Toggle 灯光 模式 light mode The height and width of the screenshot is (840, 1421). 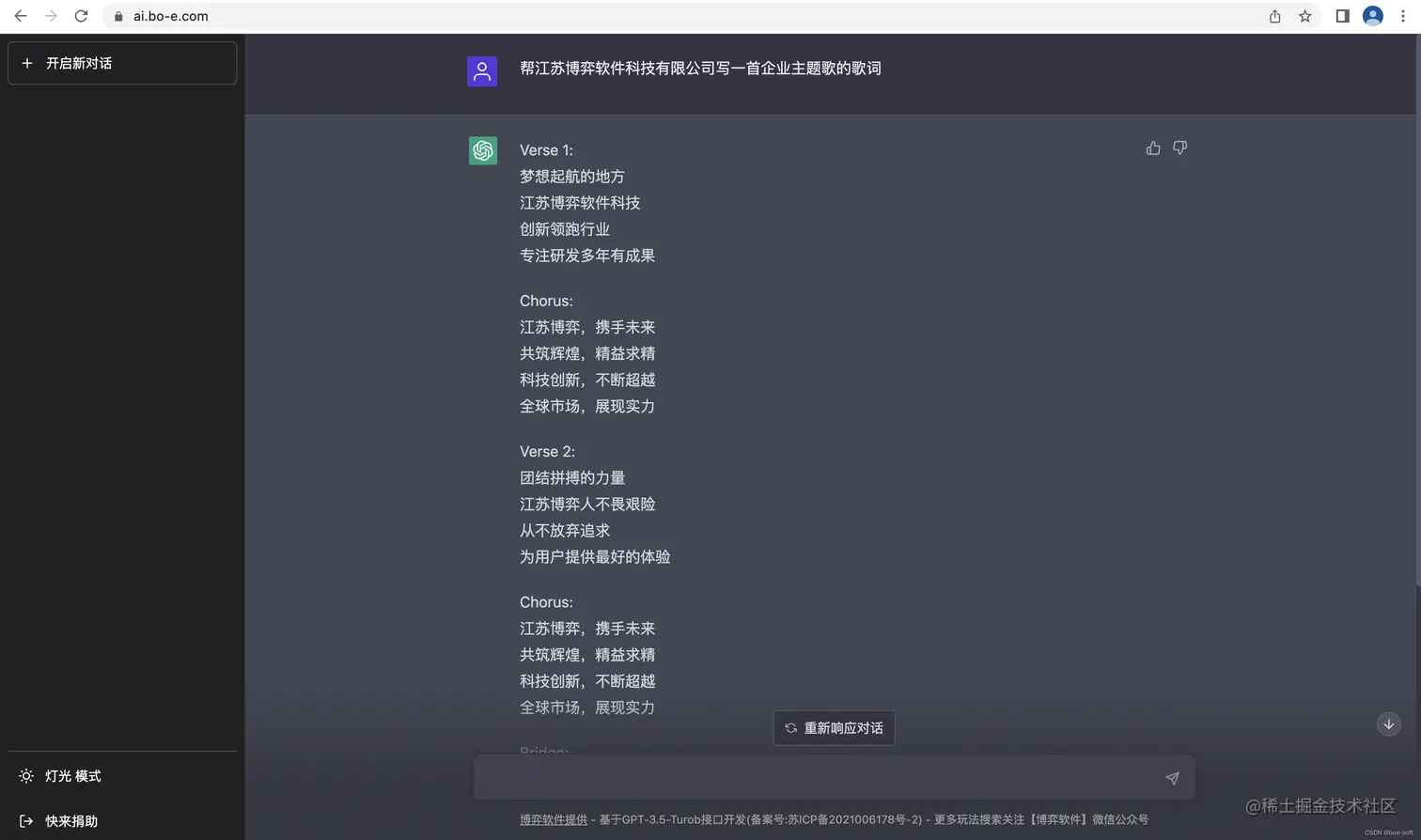pyautogui.click(x=122, y=776)
